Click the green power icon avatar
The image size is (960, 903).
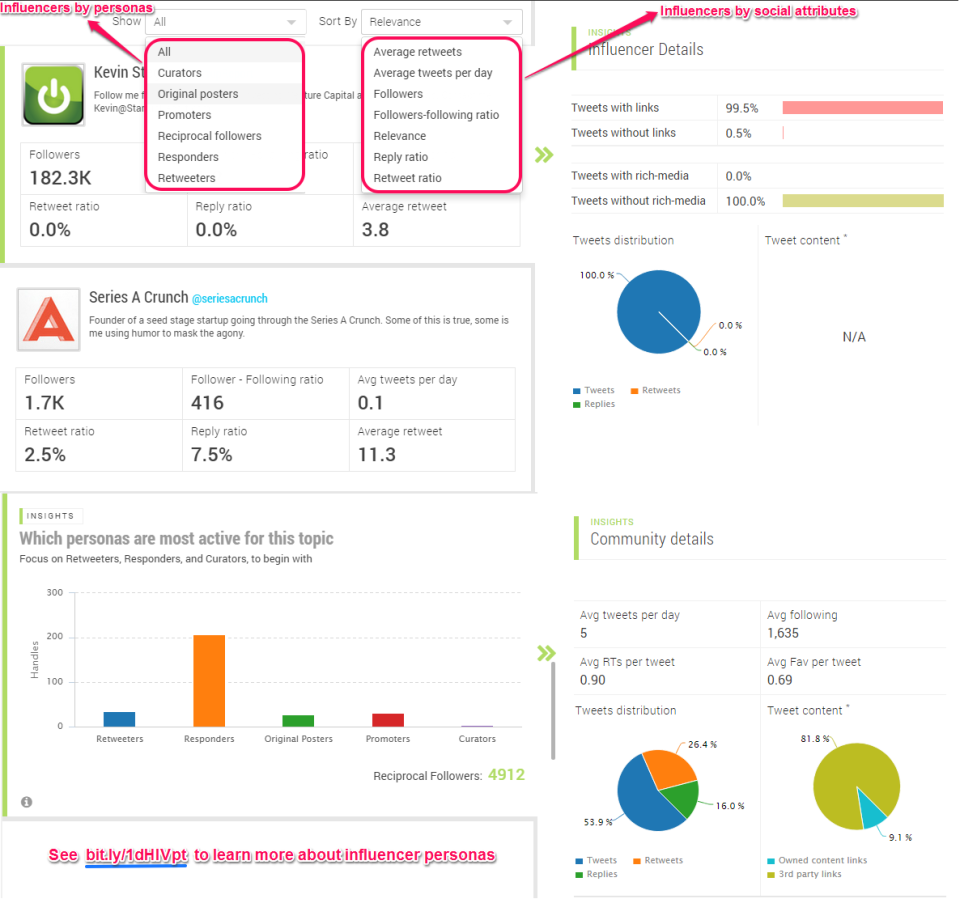pos(53,95)
